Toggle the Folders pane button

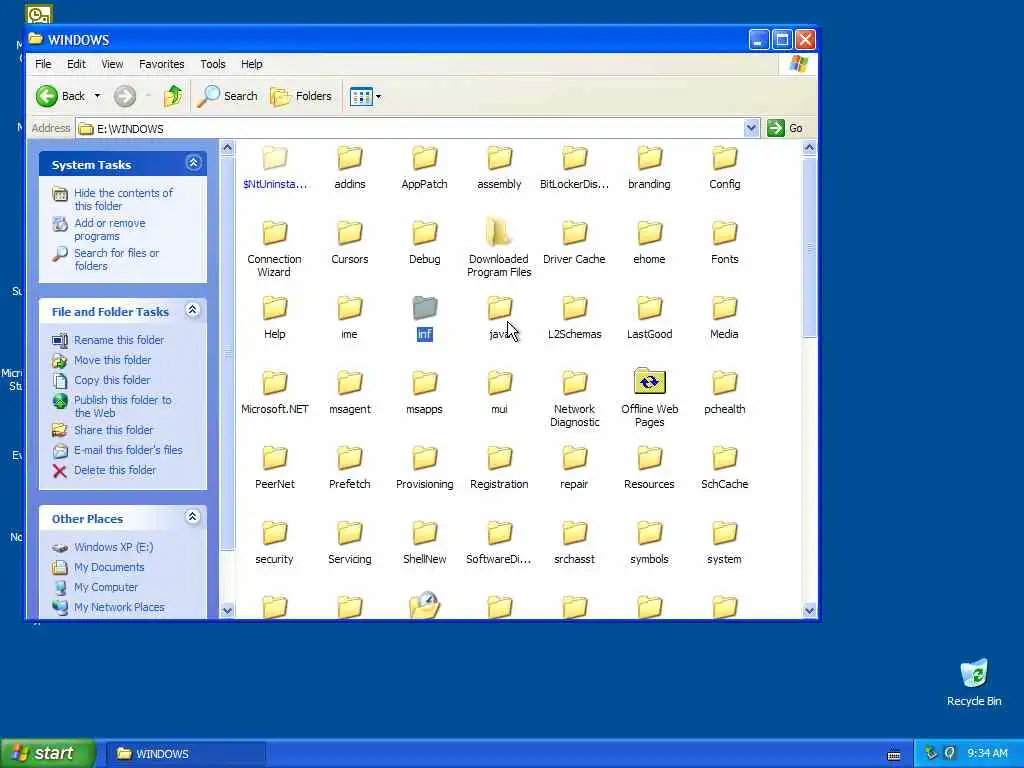click(x=302, y=97)
